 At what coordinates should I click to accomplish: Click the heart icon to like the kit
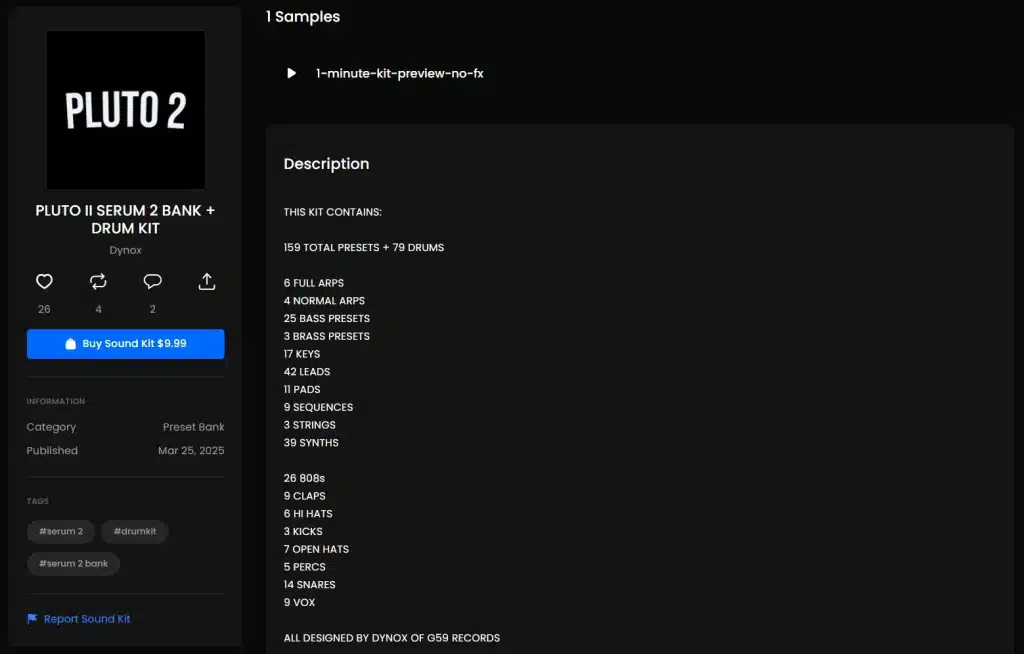pos(44,282)
